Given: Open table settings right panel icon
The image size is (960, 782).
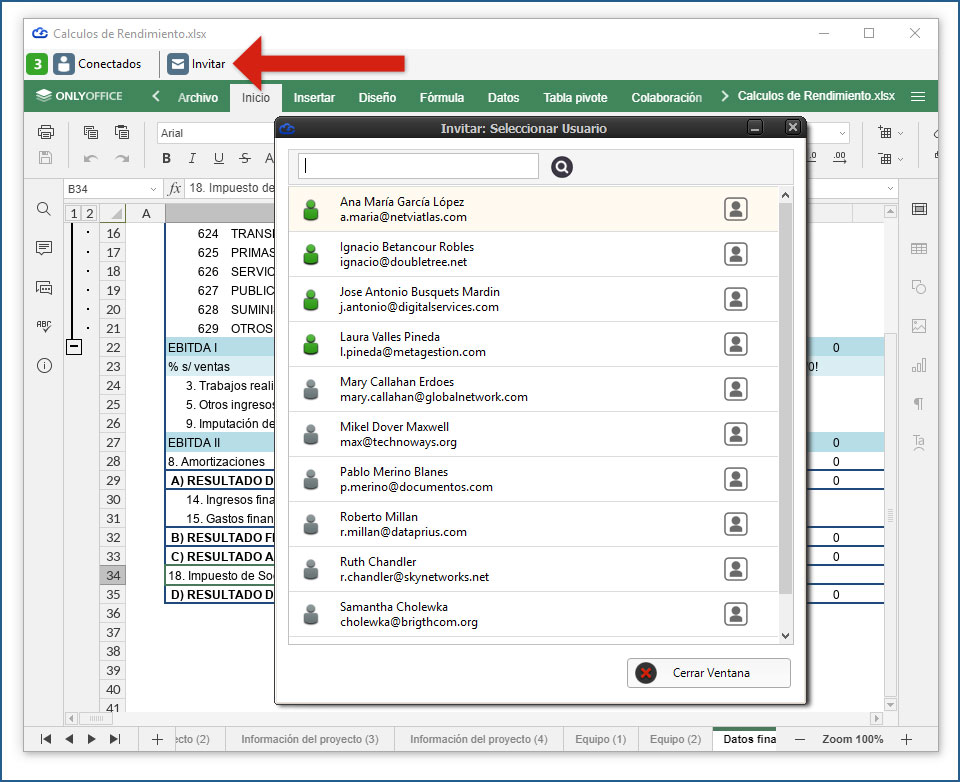Looking at the screenshot, I should (x=918, y=249).
